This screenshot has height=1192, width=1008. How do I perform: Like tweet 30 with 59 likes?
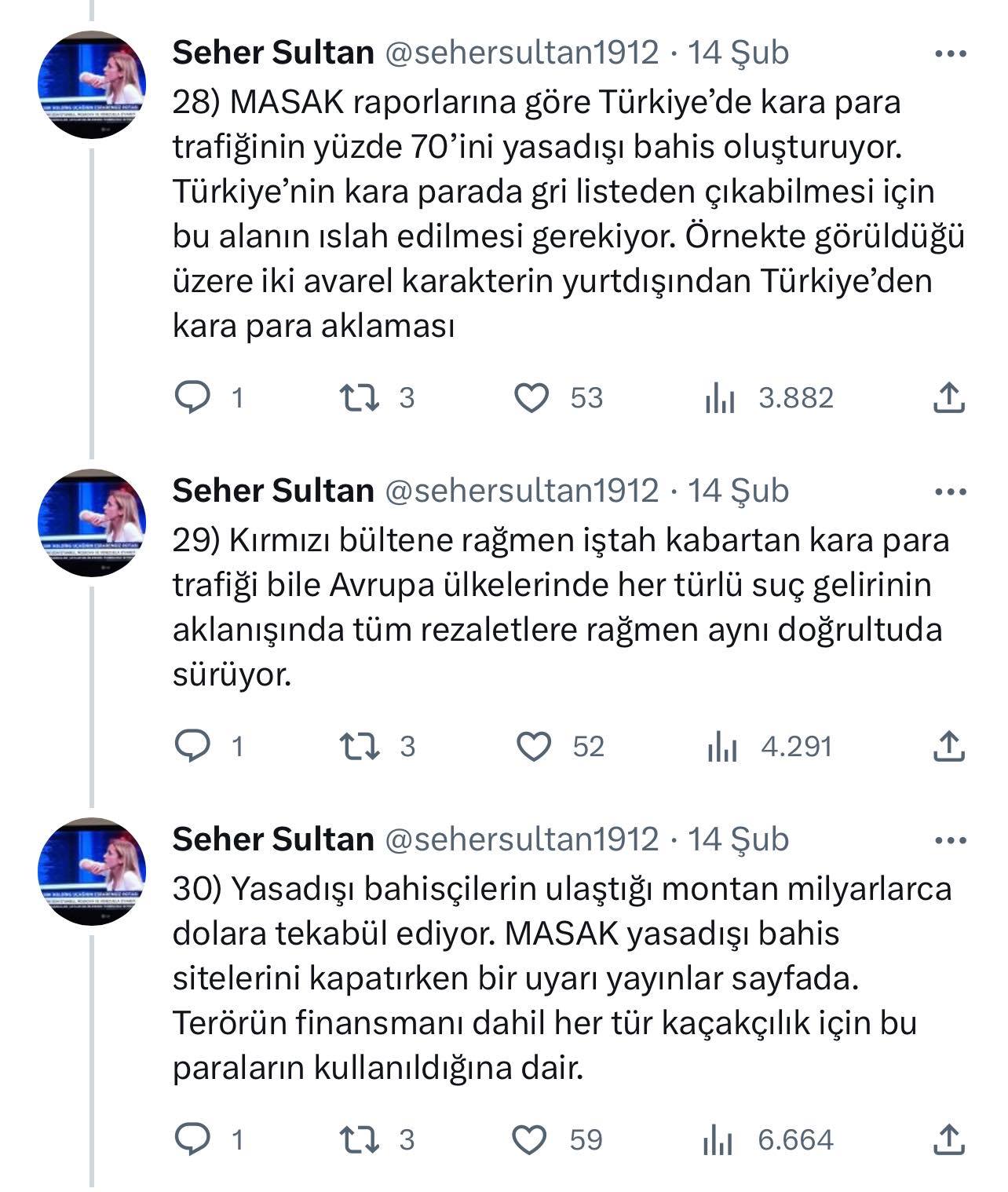530,1139
